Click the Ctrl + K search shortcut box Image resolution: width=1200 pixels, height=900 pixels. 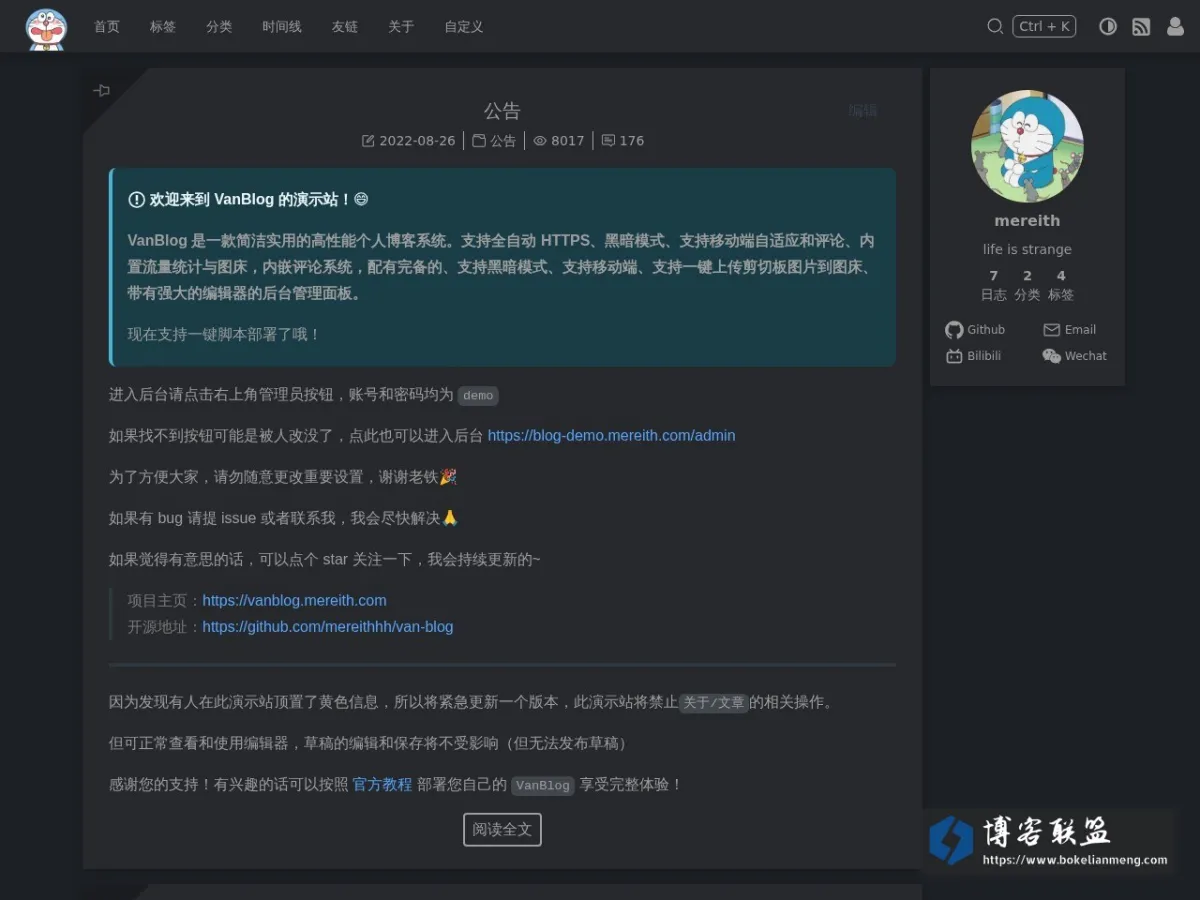[1044, 27]
